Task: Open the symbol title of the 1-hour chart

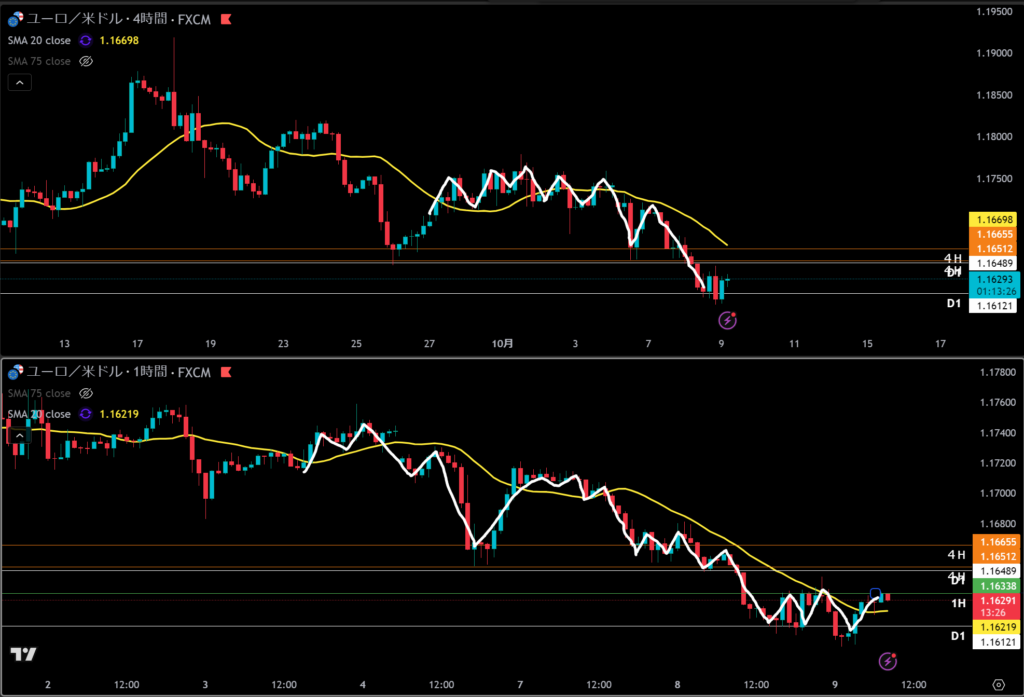Action: click(115, 372)
